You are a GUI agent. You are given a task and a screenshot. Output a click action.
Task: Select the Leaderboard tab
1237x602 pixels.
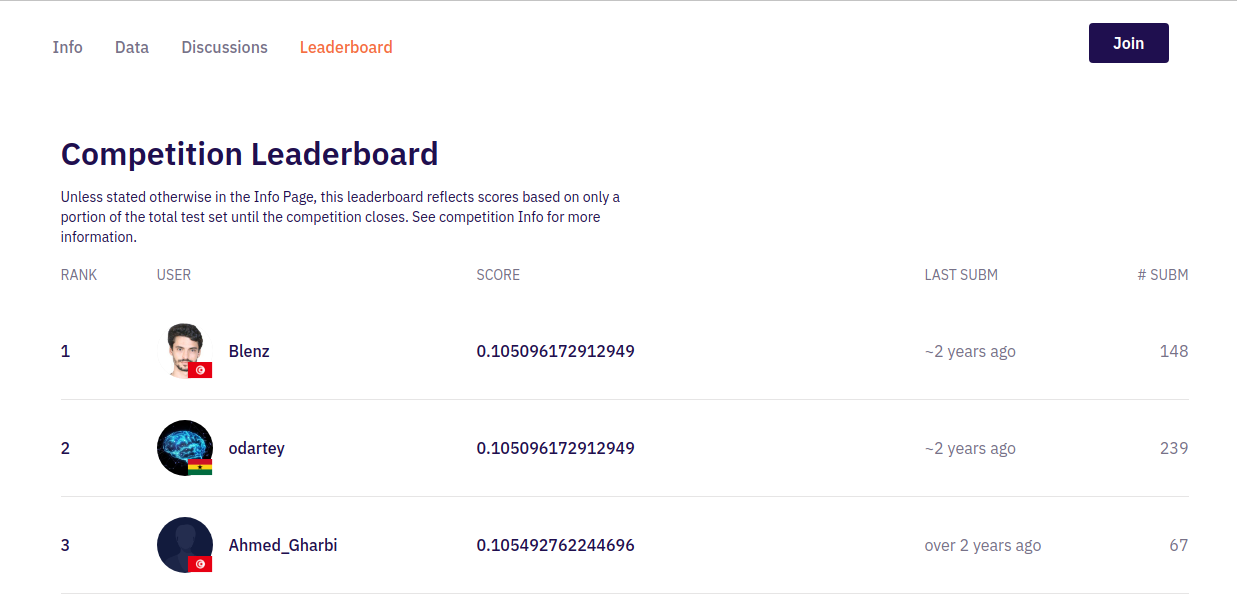[x=346, y=47]
